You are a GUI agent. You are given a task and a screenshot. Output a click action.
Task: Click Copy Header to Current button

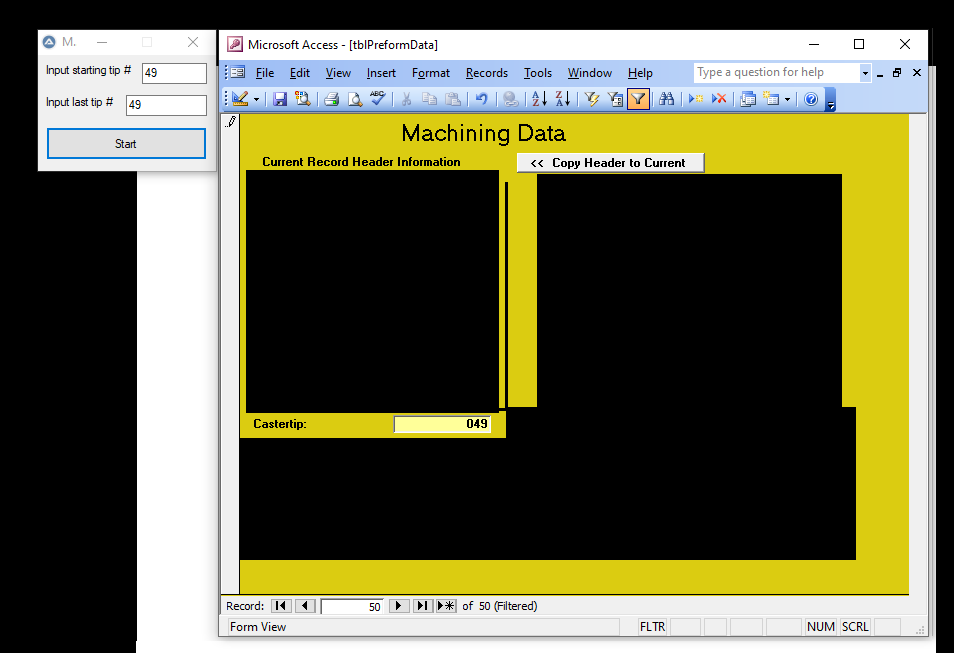pos(610,163)
